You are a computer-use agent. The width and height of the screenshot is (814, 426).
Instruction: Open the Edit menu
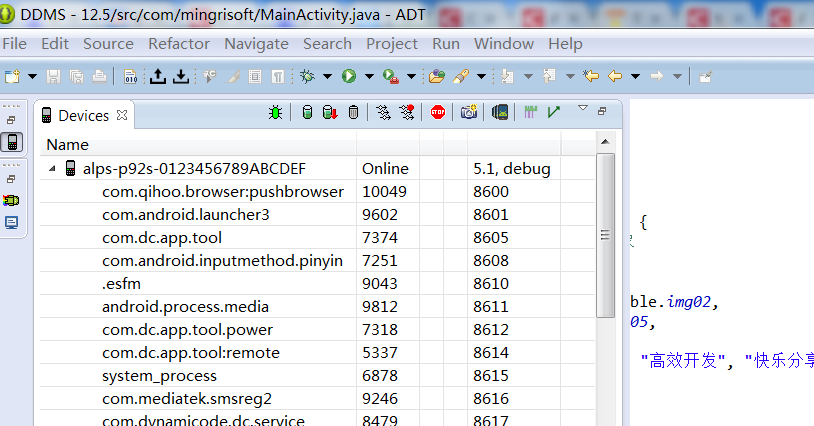(55, 44)
